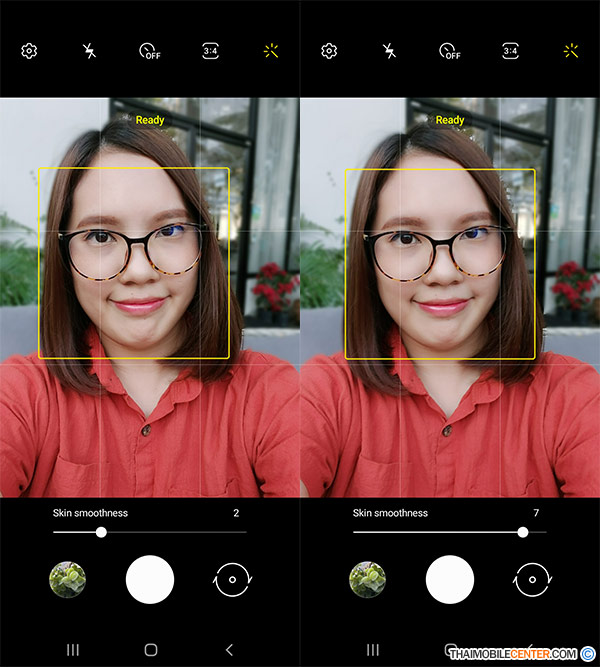This screenshot has width=600, height=667.
Task: Tap timer OFF icon in left screen
Action: click(150, 51)
